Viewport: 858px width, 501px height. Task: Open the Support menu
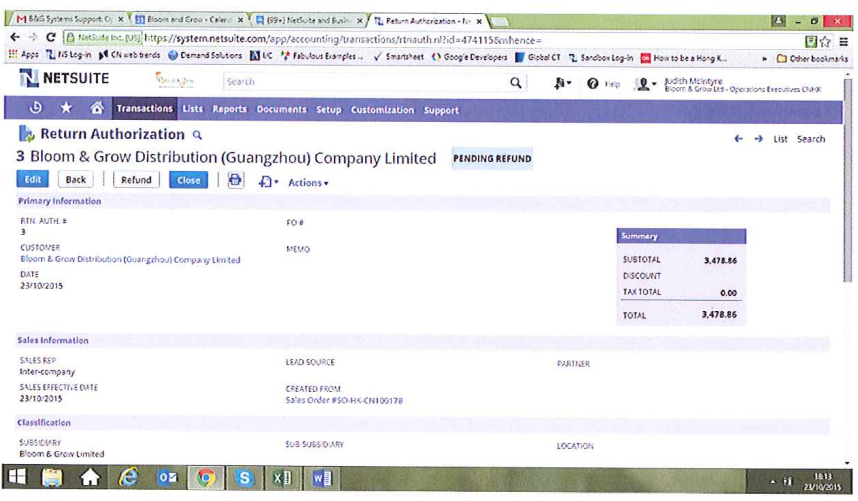click(x=442, y=110)
